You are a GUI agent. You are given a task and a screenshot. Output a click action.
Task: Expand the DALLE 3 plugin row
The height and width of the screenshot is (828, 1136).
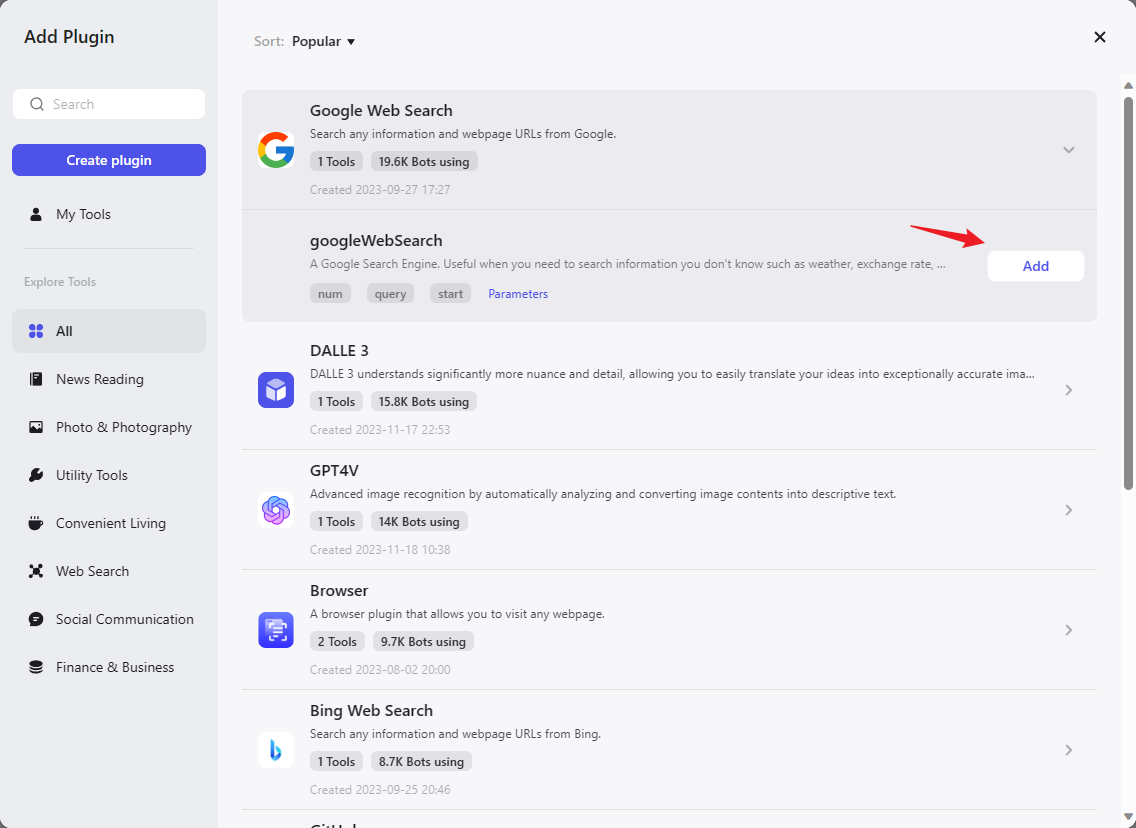point(1068,390)
